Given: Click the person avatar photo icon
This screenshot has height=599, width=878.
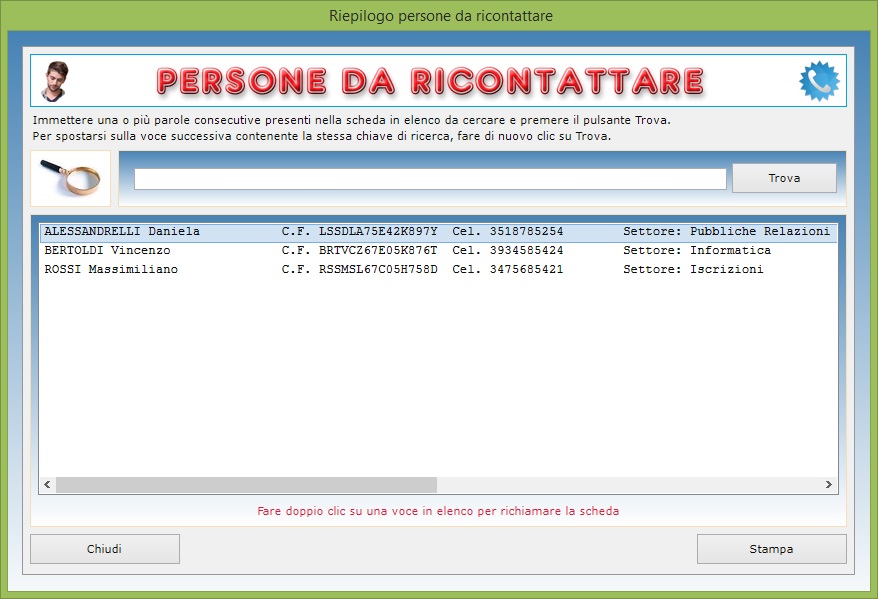Looking at the screenshot, I should click(55, 81).
